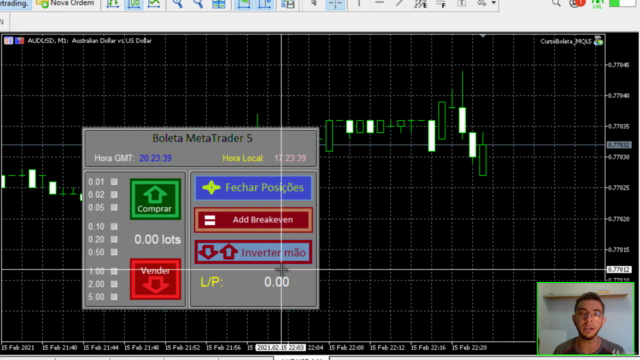640x360 pixels.
Task: Tile chart windows with grid icon
Action: (219, 4)
